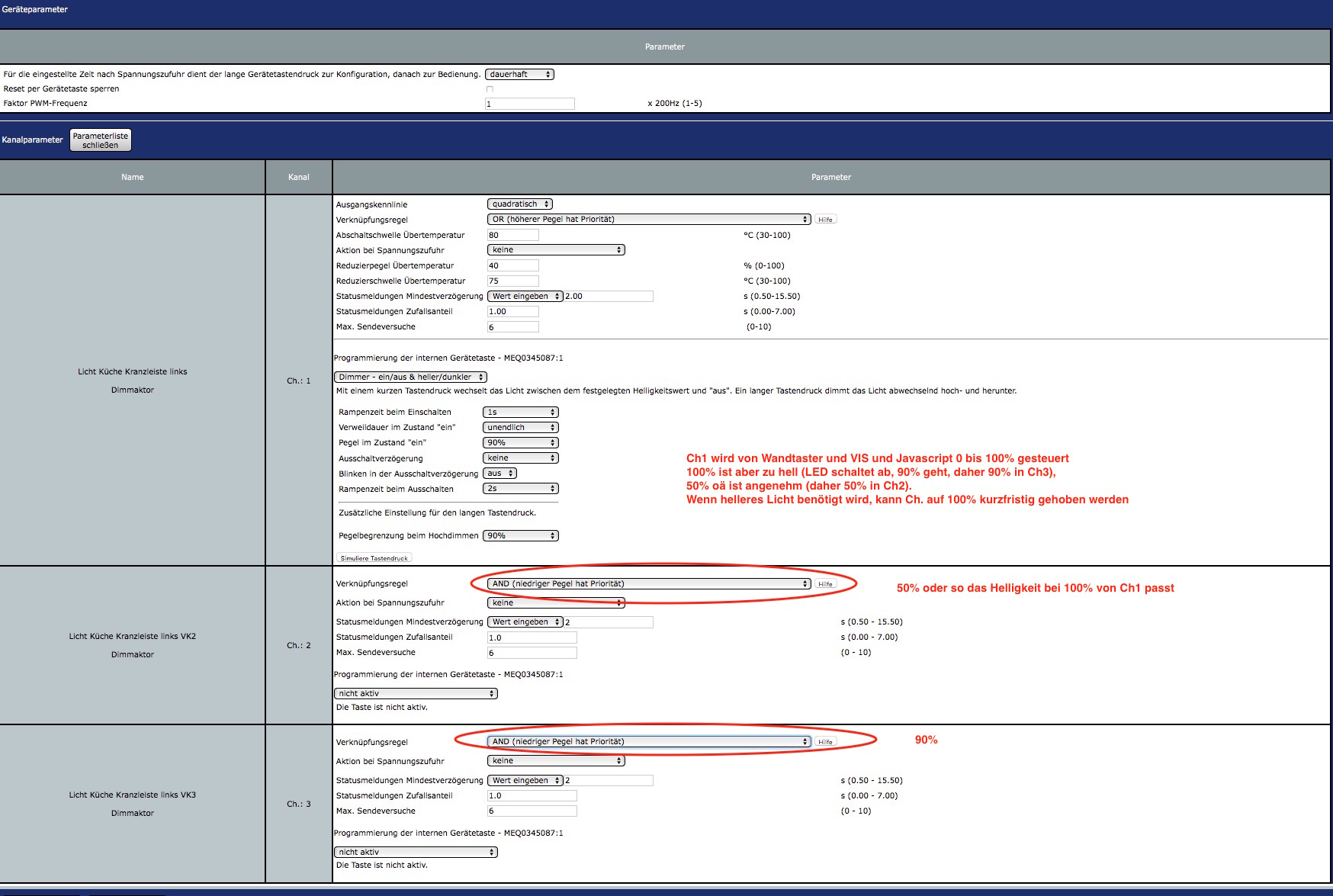Click Hilfe next to Ch. 3 Verknüpfungsregel
This screenshot has height=896, width=1333.
[825, 742]
